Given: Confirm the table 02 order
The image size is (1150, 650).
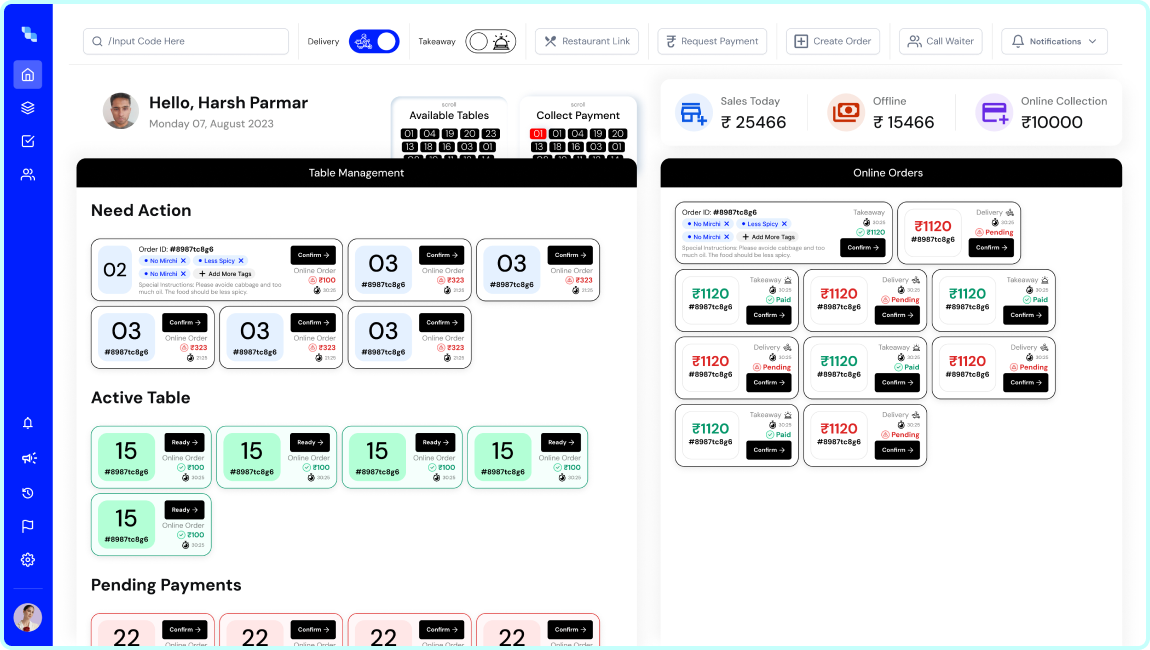Looking at the screenshot, I should pyautogui.click(x=313, y=255).
